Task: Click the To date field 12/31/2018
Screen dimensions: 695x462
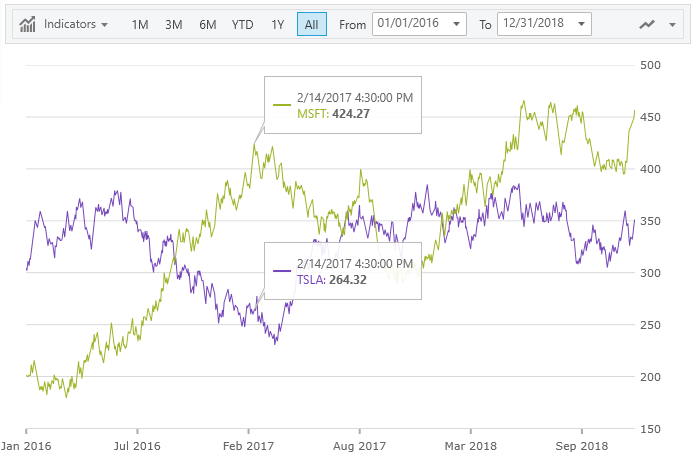Action: click(533, 24)
